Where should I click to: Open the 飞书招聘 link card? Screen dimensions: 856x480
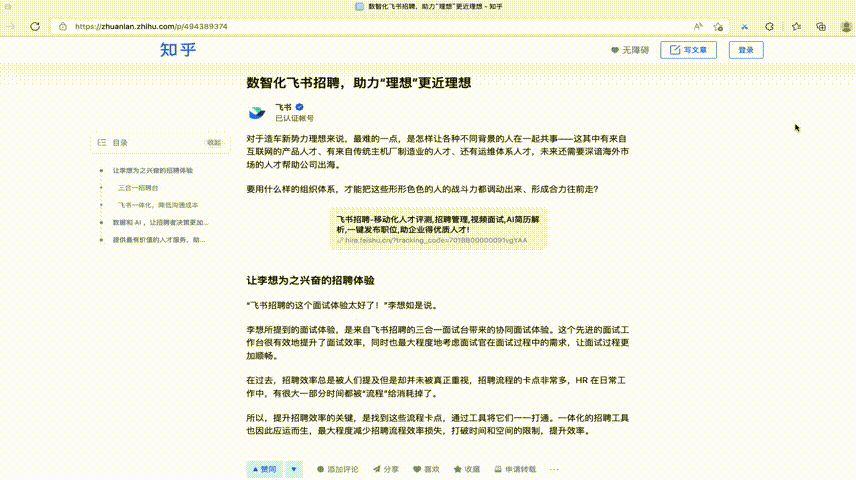point(438,229)
